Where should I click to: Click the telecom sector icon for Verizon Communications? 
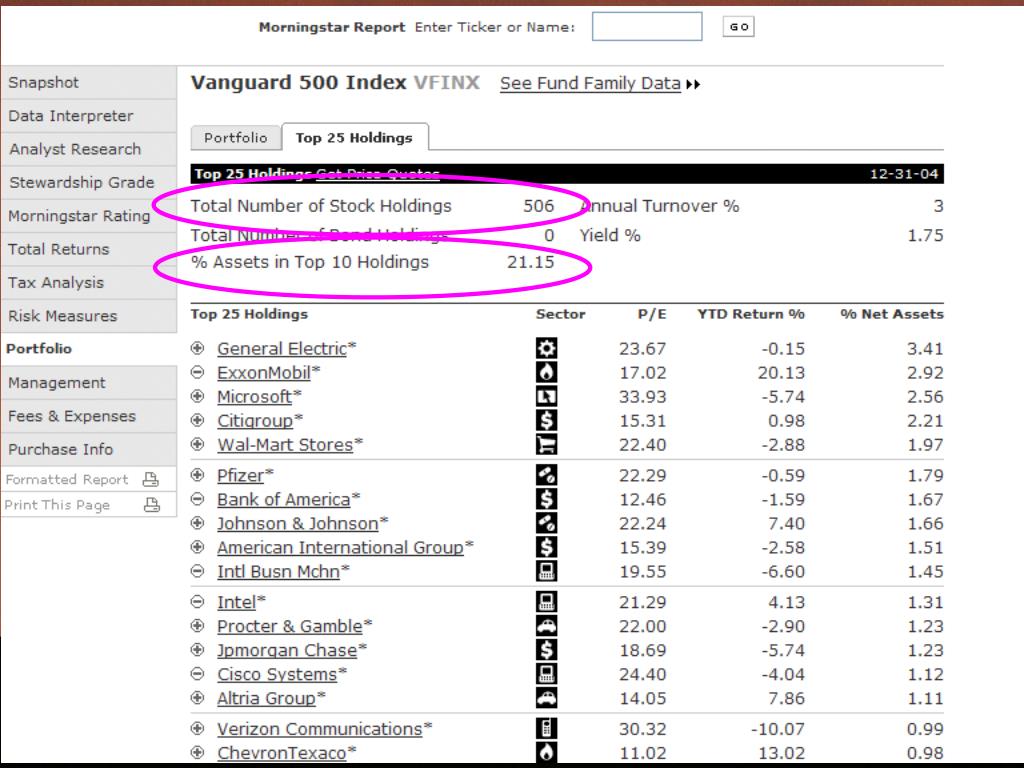(547, 728)
